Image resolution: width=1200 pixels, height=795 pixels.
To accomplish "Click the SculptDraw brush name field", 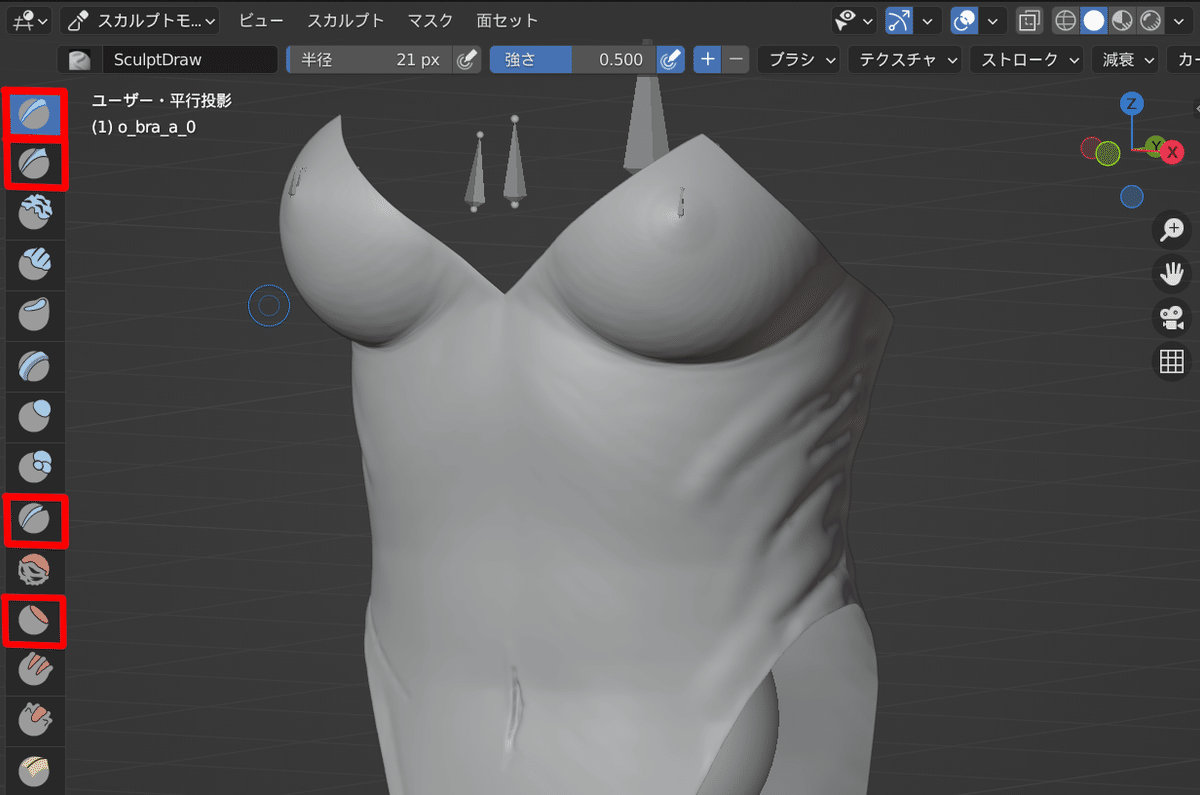I will pyautogui.click(x=189, y=60).
